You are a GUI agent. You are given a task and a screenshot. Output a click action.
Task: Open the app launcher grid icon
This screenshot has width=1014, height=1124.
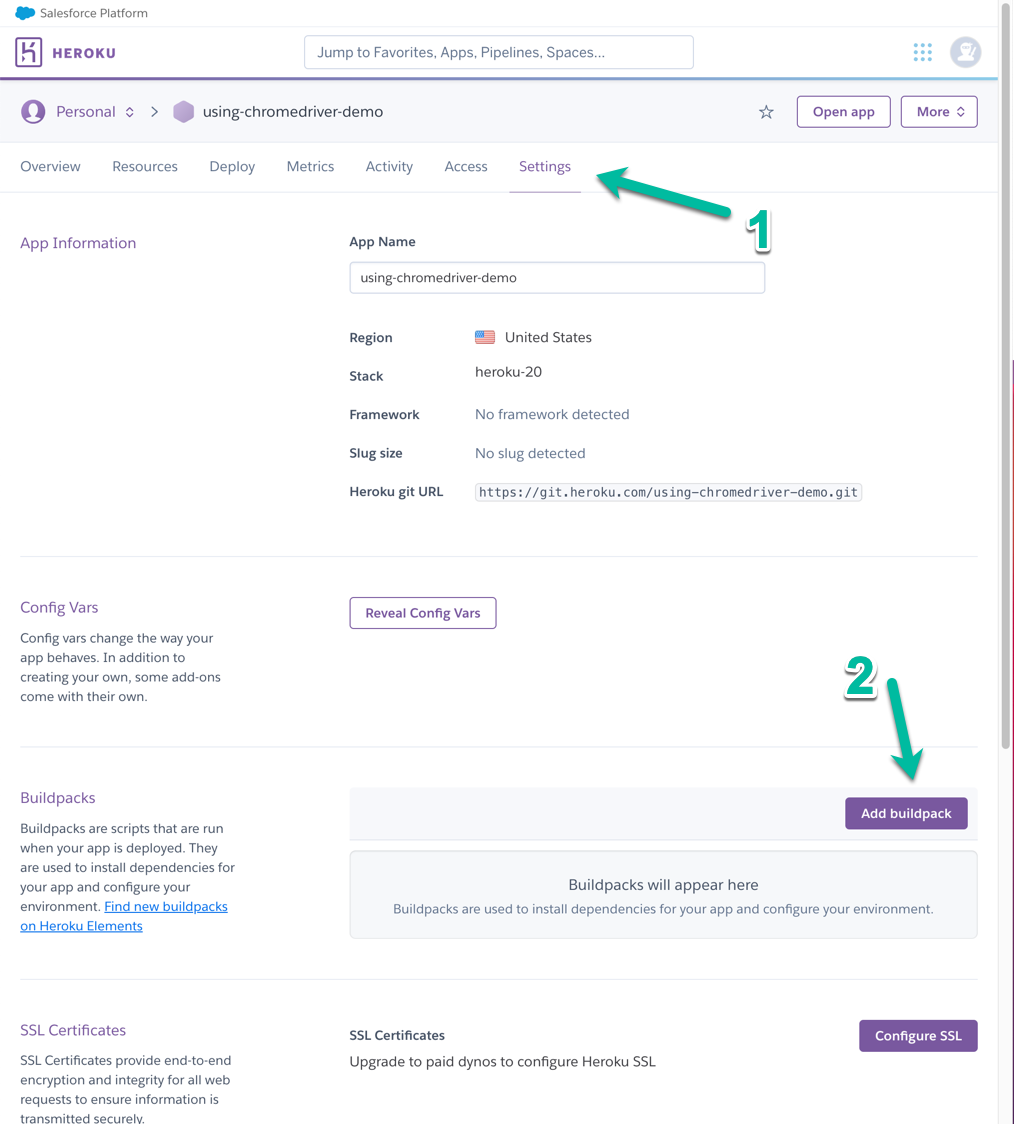(x=922, y=52)
